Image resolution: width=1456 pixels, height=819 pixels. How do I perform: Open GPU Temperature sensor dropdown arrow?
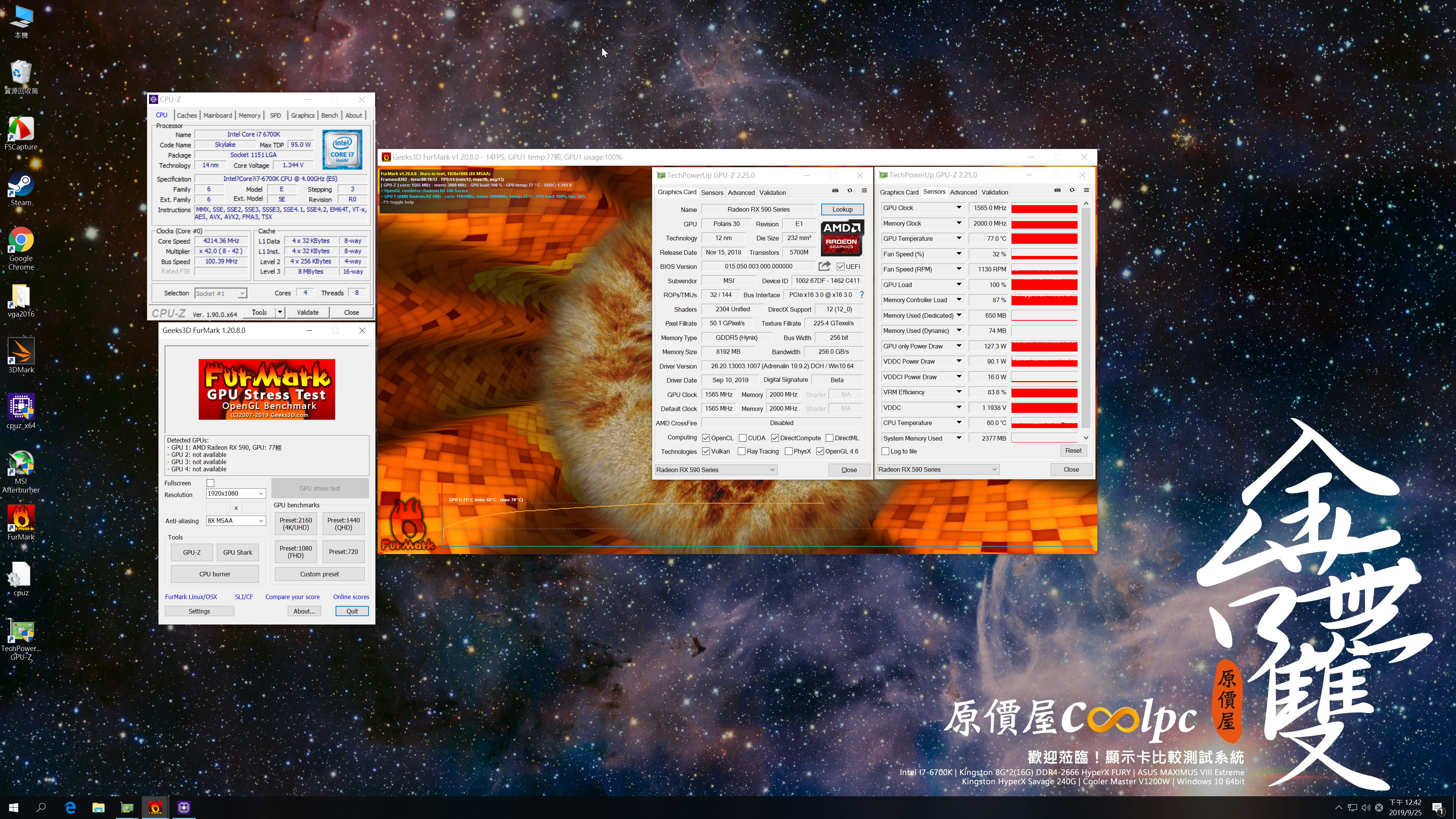[959, 238]
